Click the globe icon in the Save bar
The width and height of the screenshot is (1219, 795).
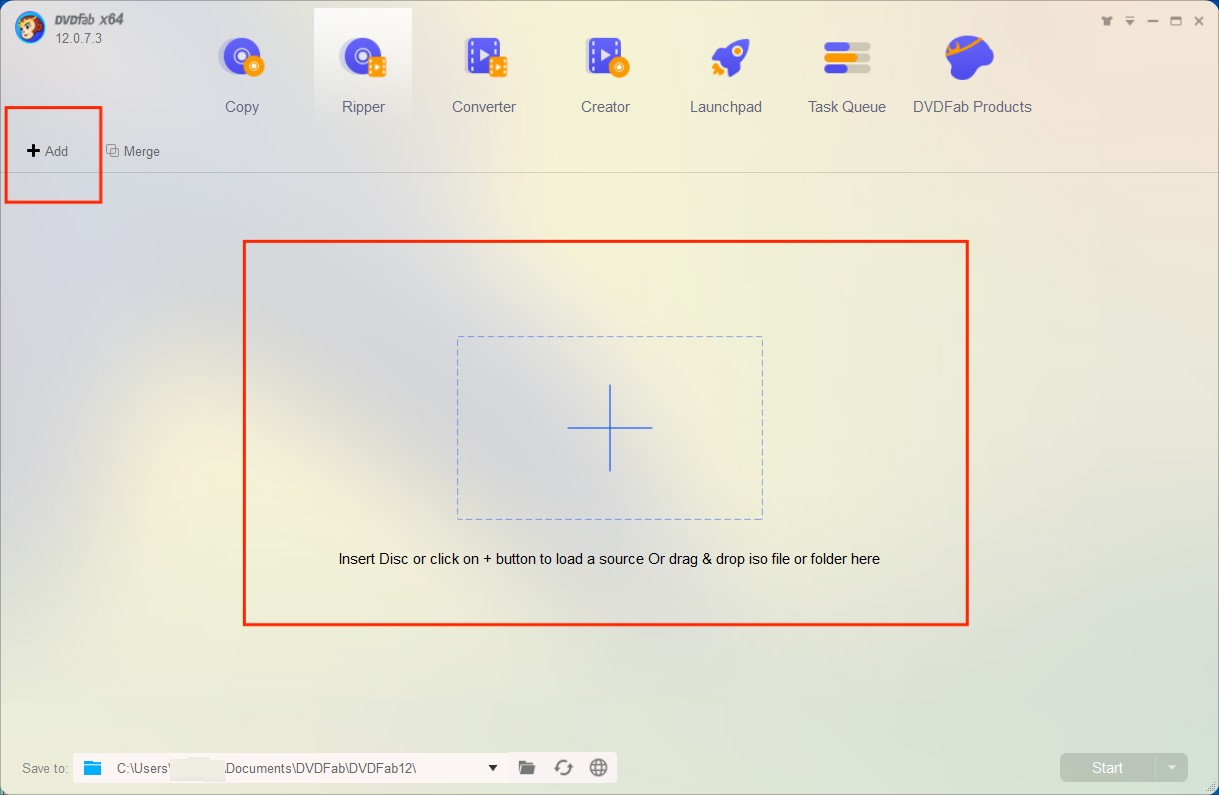click(x=599, y=768)
